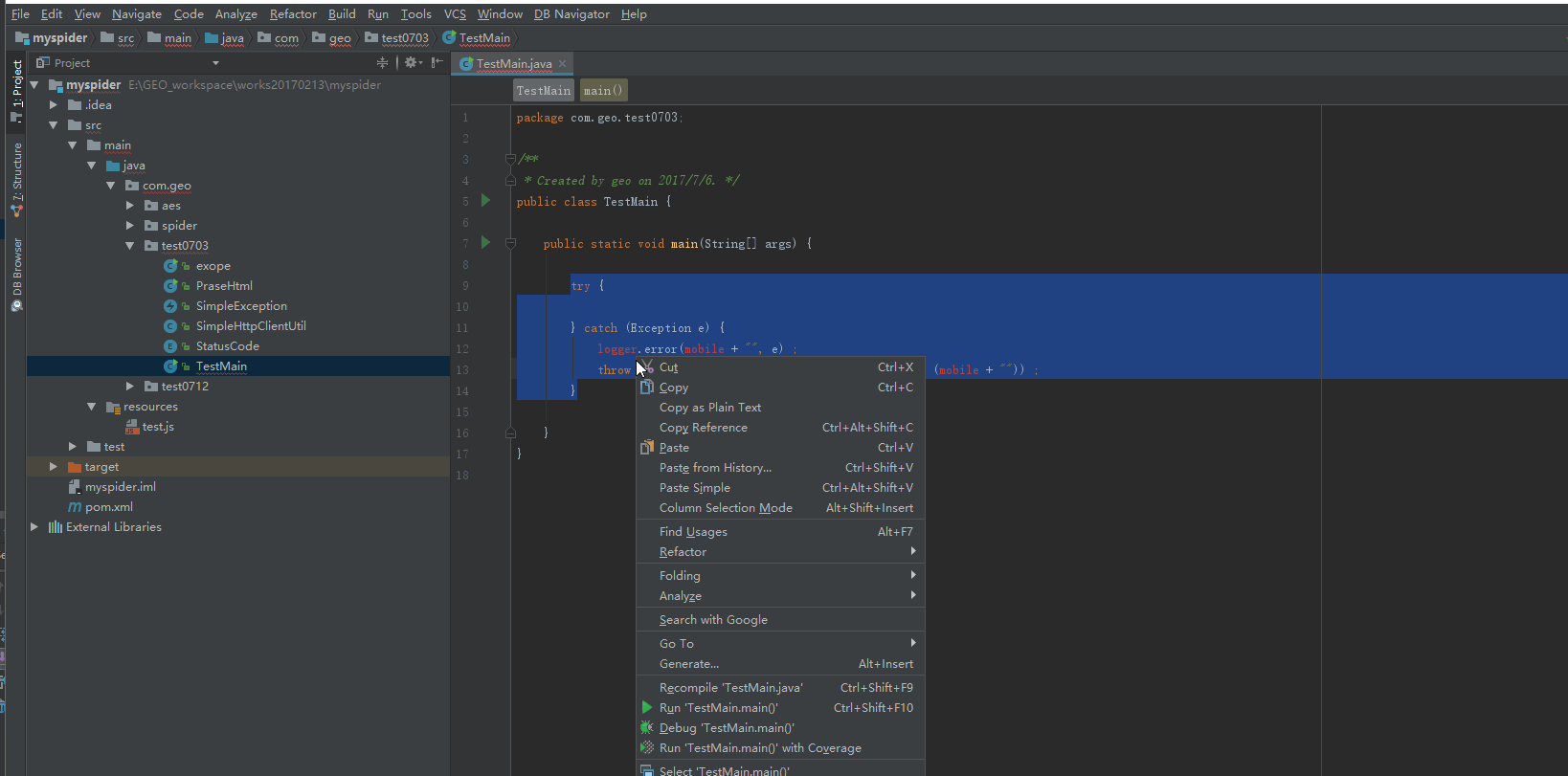Open the Refactor menu in menu bar
Image resolution: width=1568 pixels, height=776 pixels.
(x=293, y=14)
